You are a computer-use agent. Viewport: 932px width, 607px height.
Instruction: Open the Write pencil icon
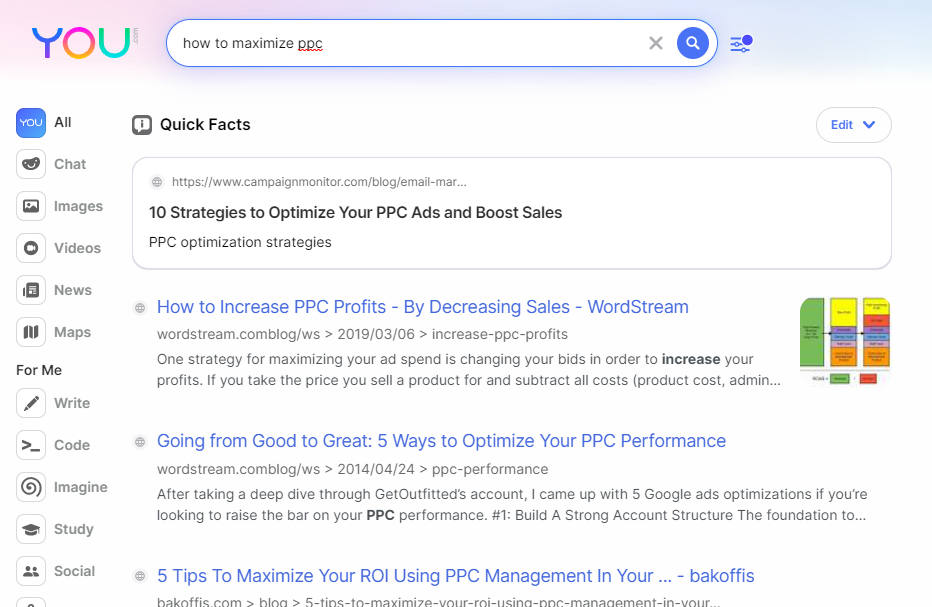click(x=31, y=403)
